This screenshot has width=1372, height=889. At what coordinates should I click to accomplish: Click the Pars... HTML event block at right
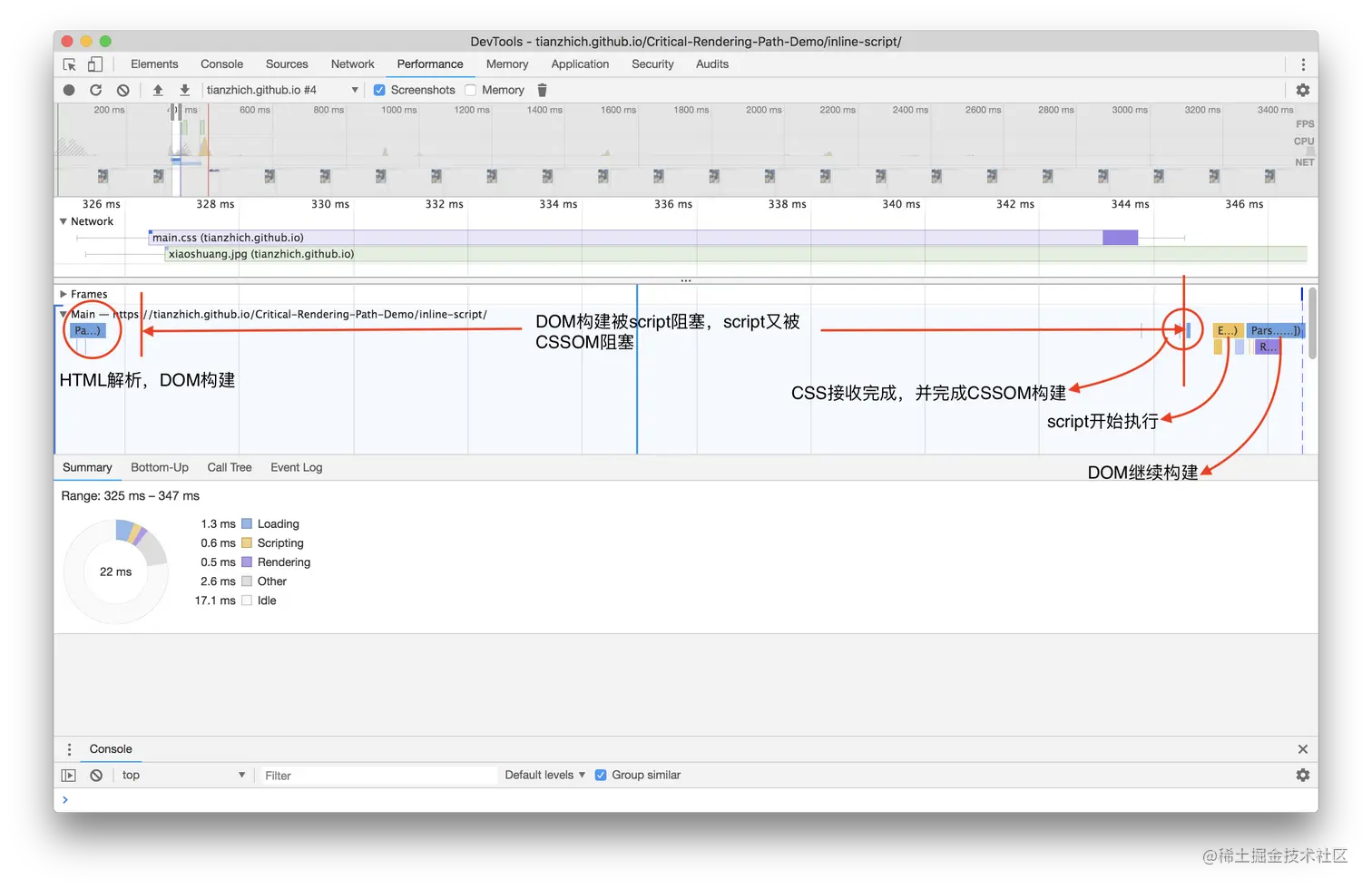(x=1276, y=330)
